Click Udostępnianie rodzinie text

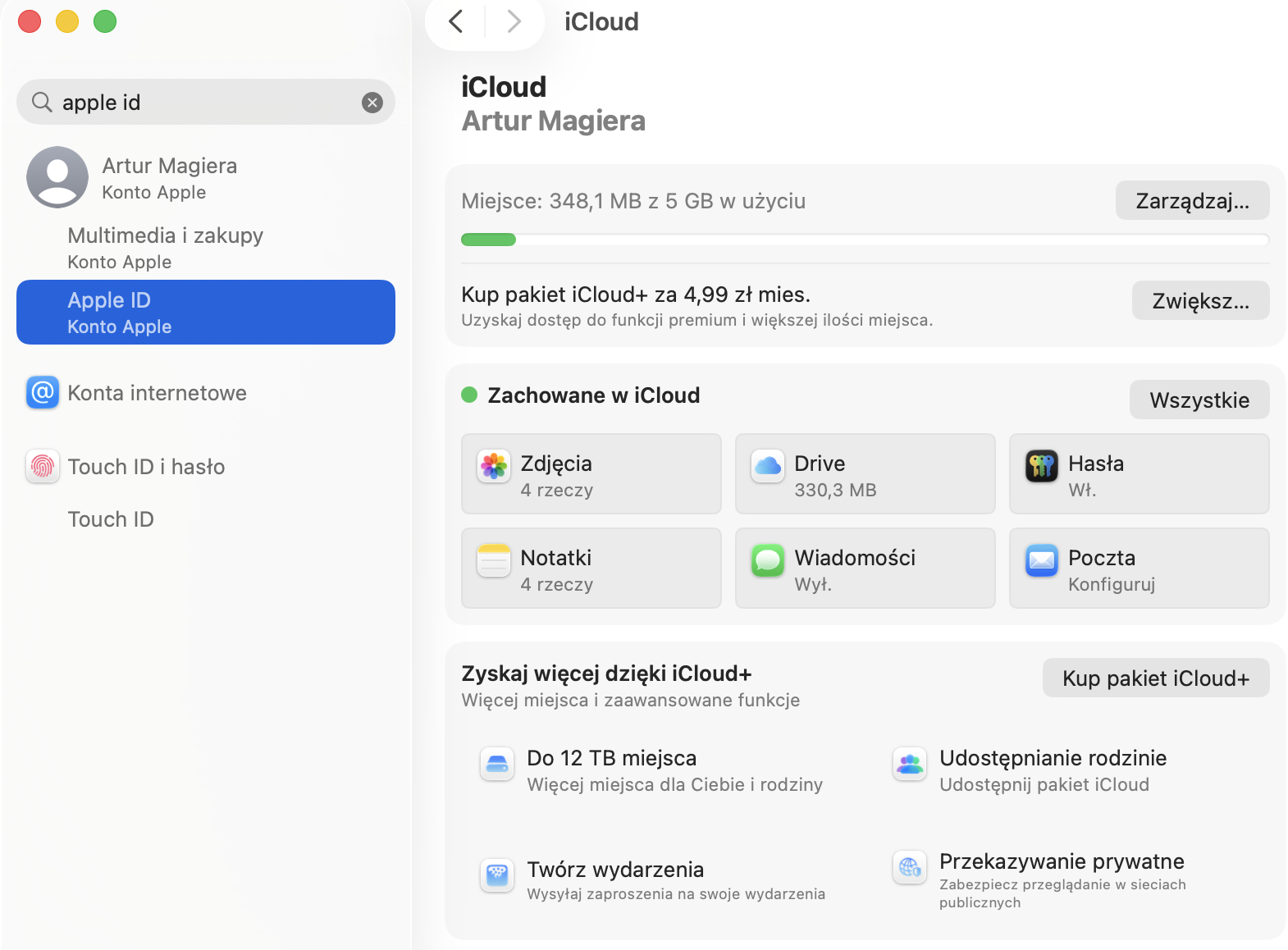(1053, 758)
